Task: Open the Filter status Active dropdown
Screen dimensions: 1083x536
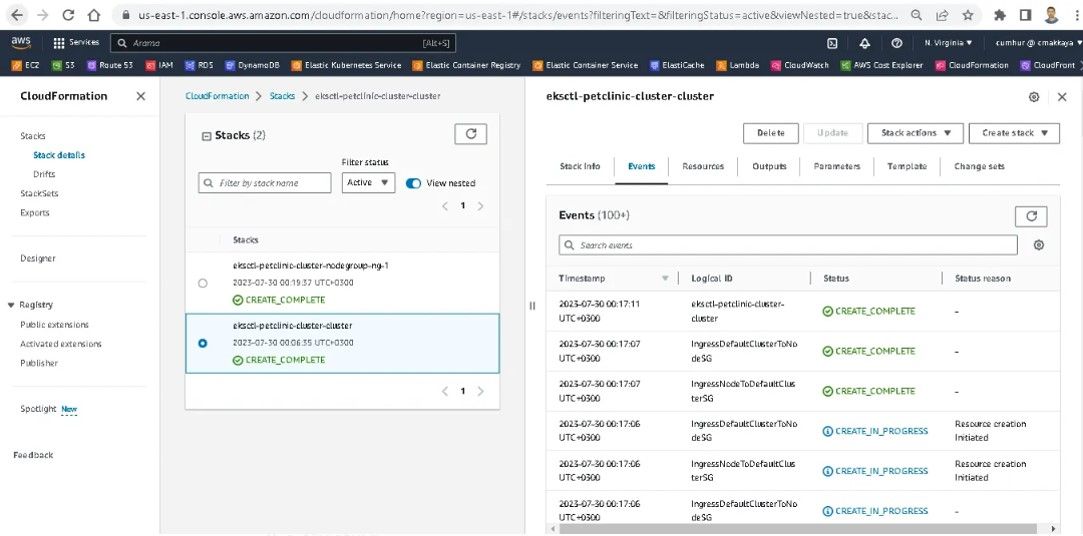Action: [x=369, y=183]
